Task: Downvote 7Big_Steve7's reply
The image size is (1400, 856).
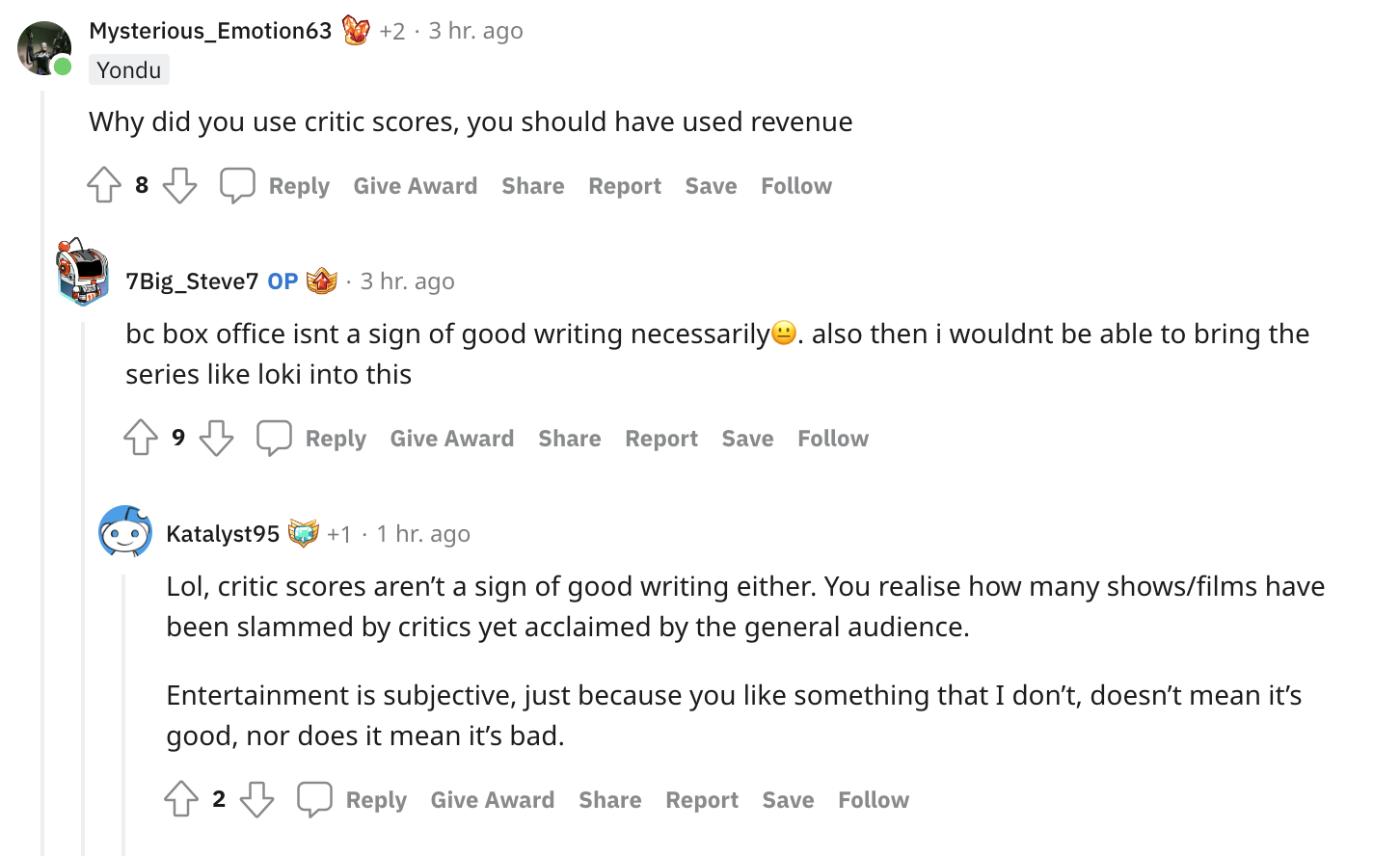Action: (216, 438)
